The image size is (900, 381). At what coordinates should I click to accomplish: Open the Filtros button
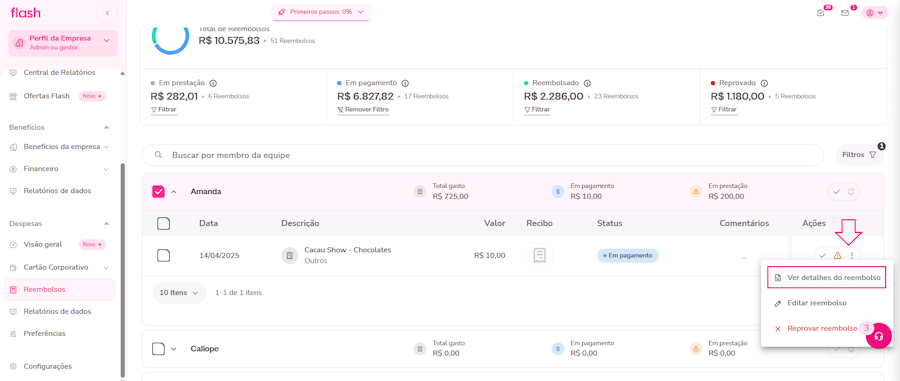pos(859,154)
